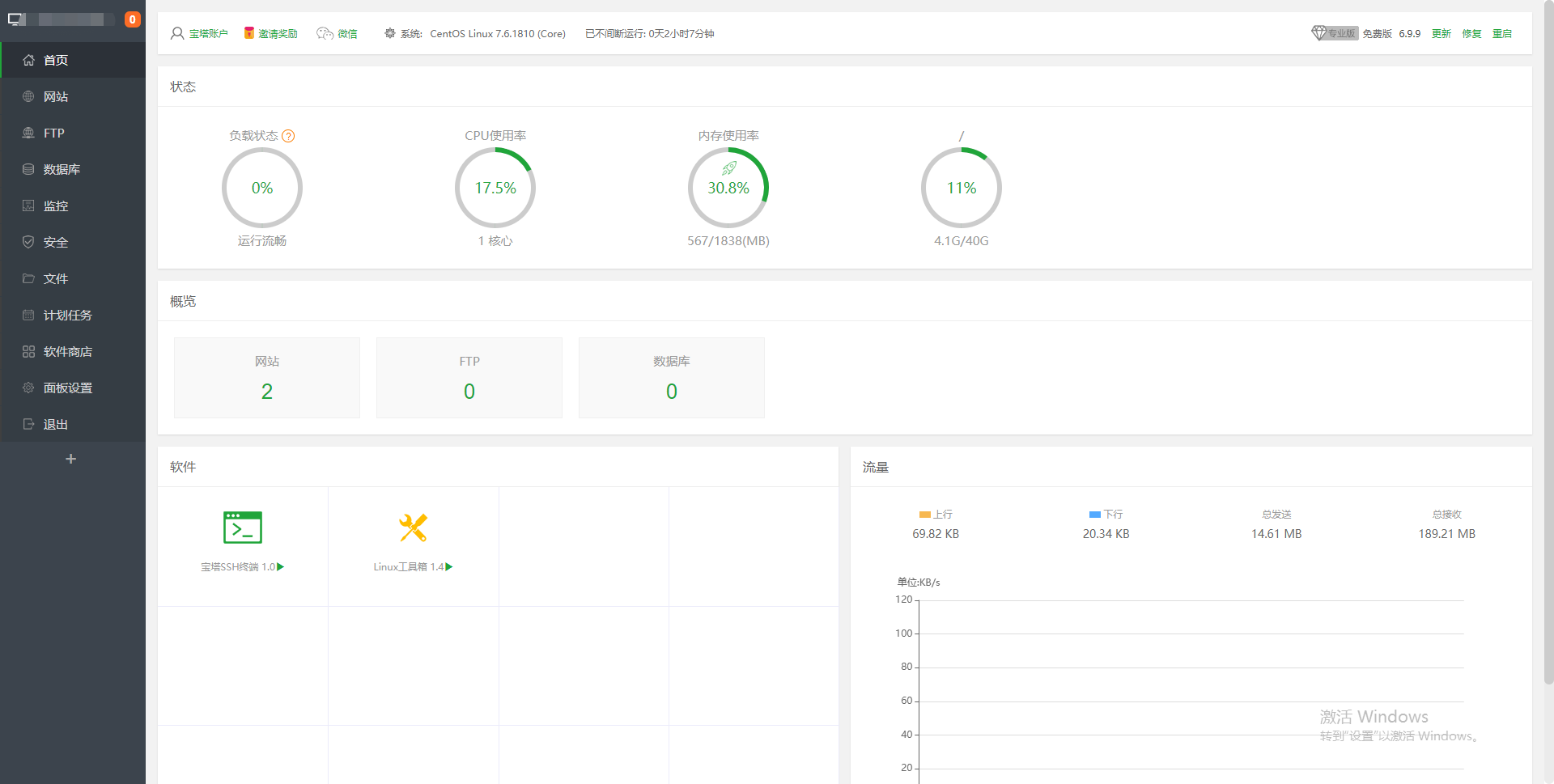Click the 总接收 value 189.21 MB

tap(1446, 534)
